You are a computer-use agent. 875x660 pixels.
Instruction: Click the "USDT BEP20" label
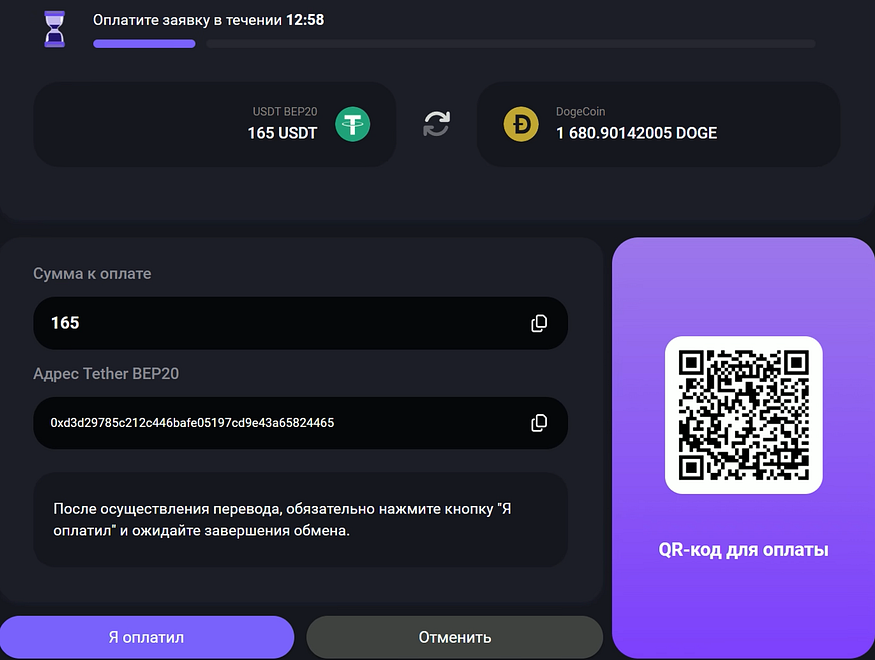(x=285, y=112)
